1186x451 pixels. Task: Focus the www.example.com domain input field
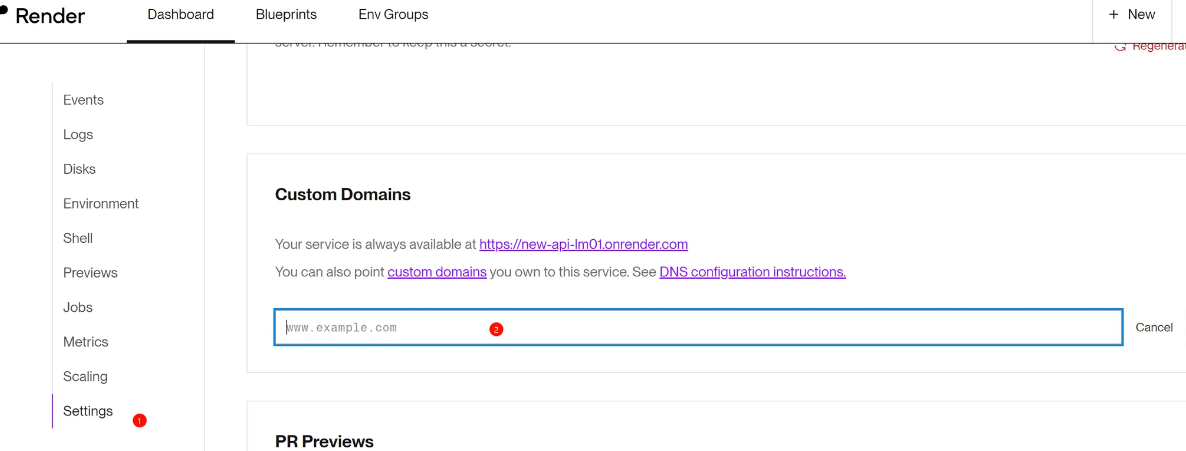(x=697, y=328)
